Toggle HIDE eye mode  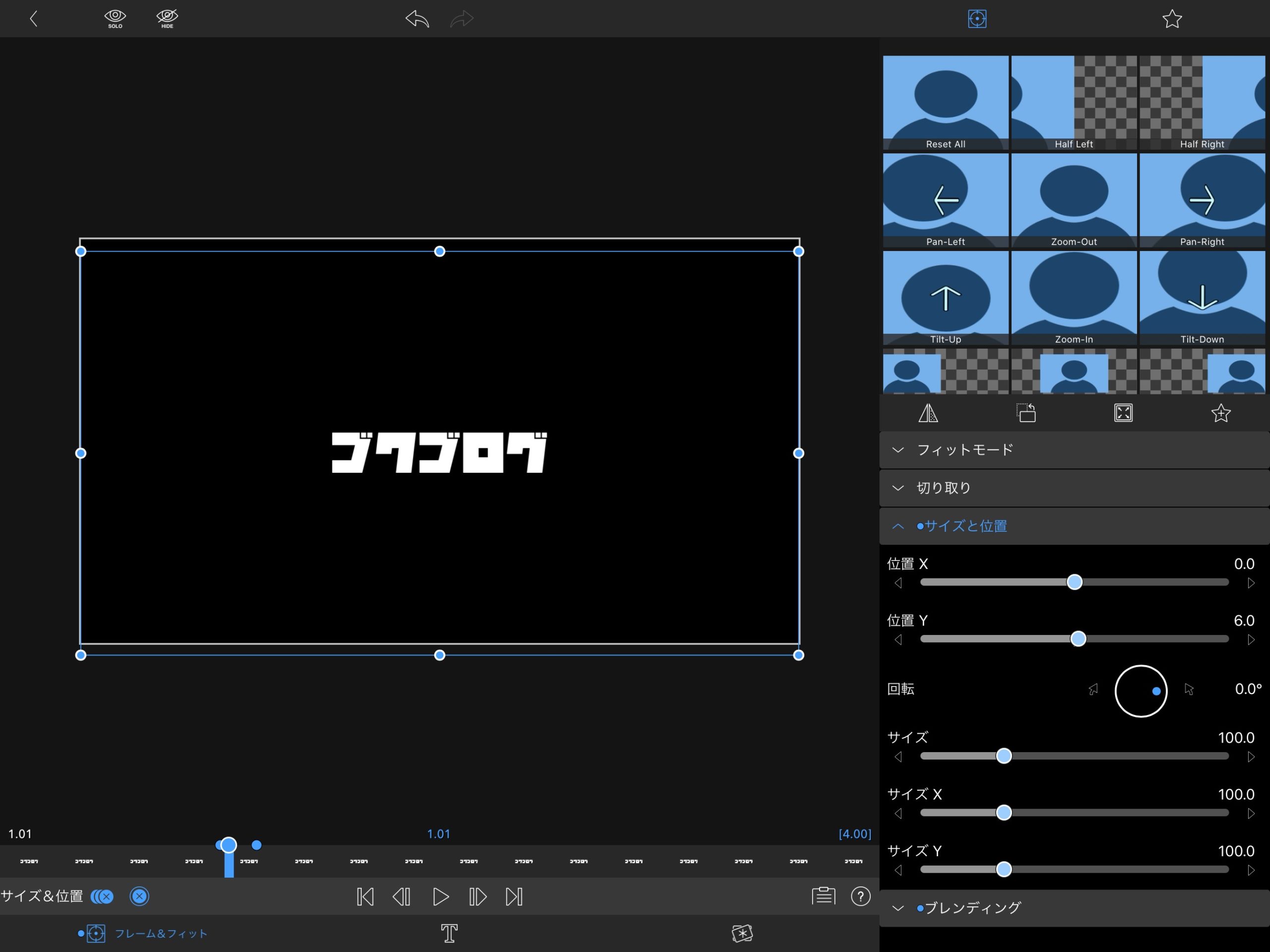tap(167, 19)
